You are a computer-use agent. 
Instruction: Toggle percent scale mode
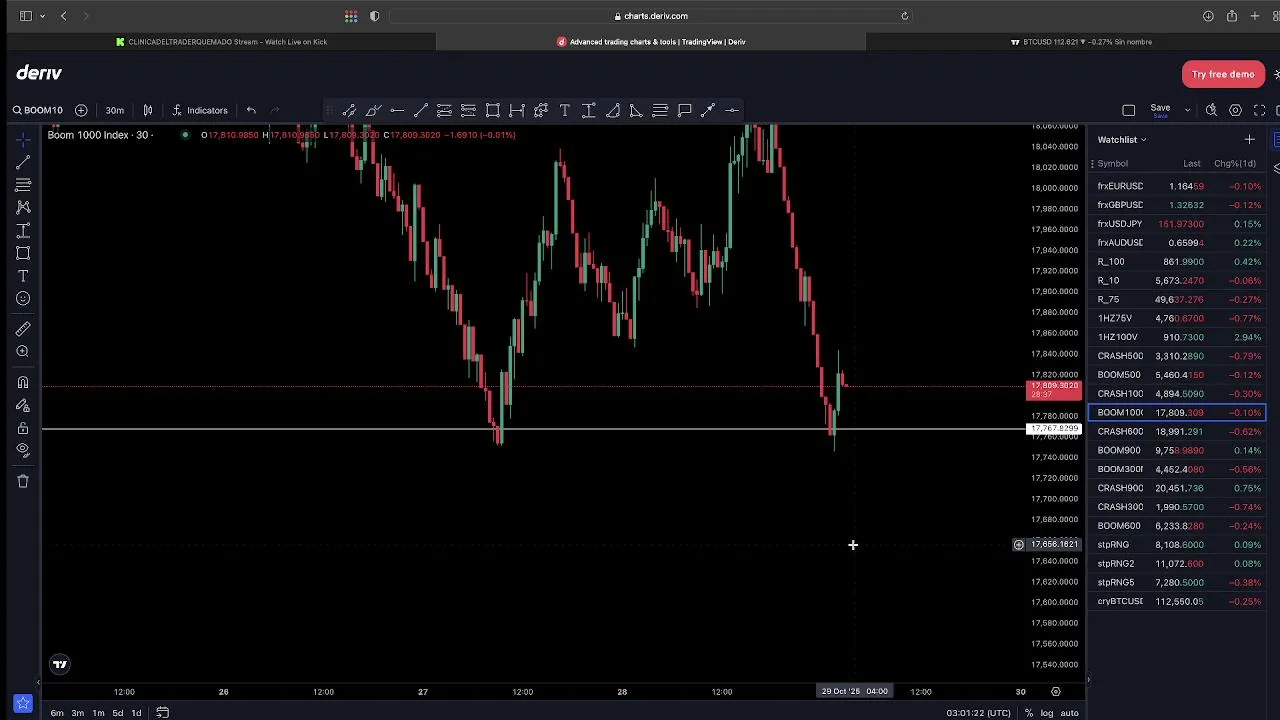pyautogui.click(x=1029, y=713)
